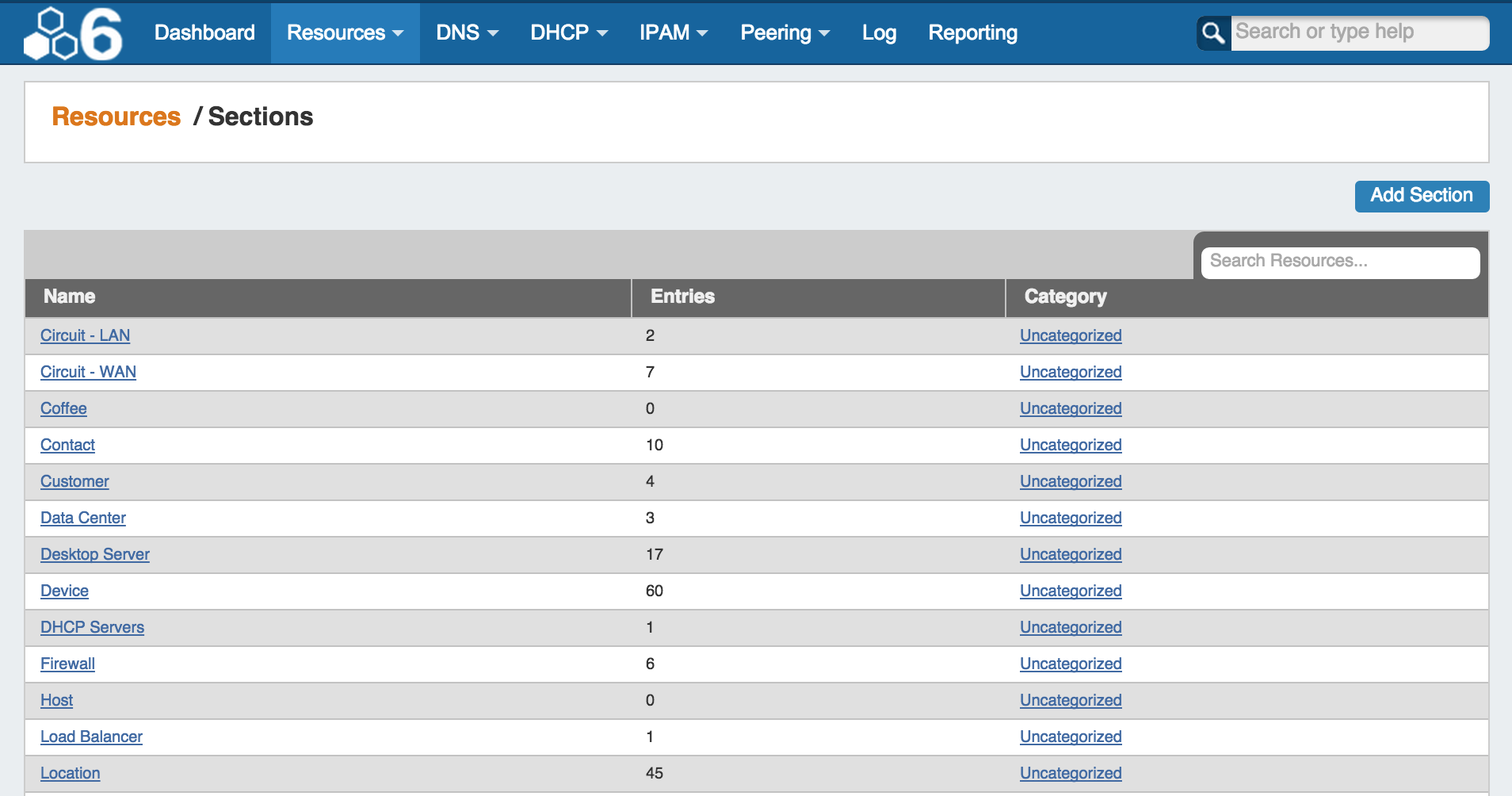Click the 6connect hexagon logo
Image resolution: width=1512 pixels, height=796 pixels.
pyautogui.click(x=73, y=33)
